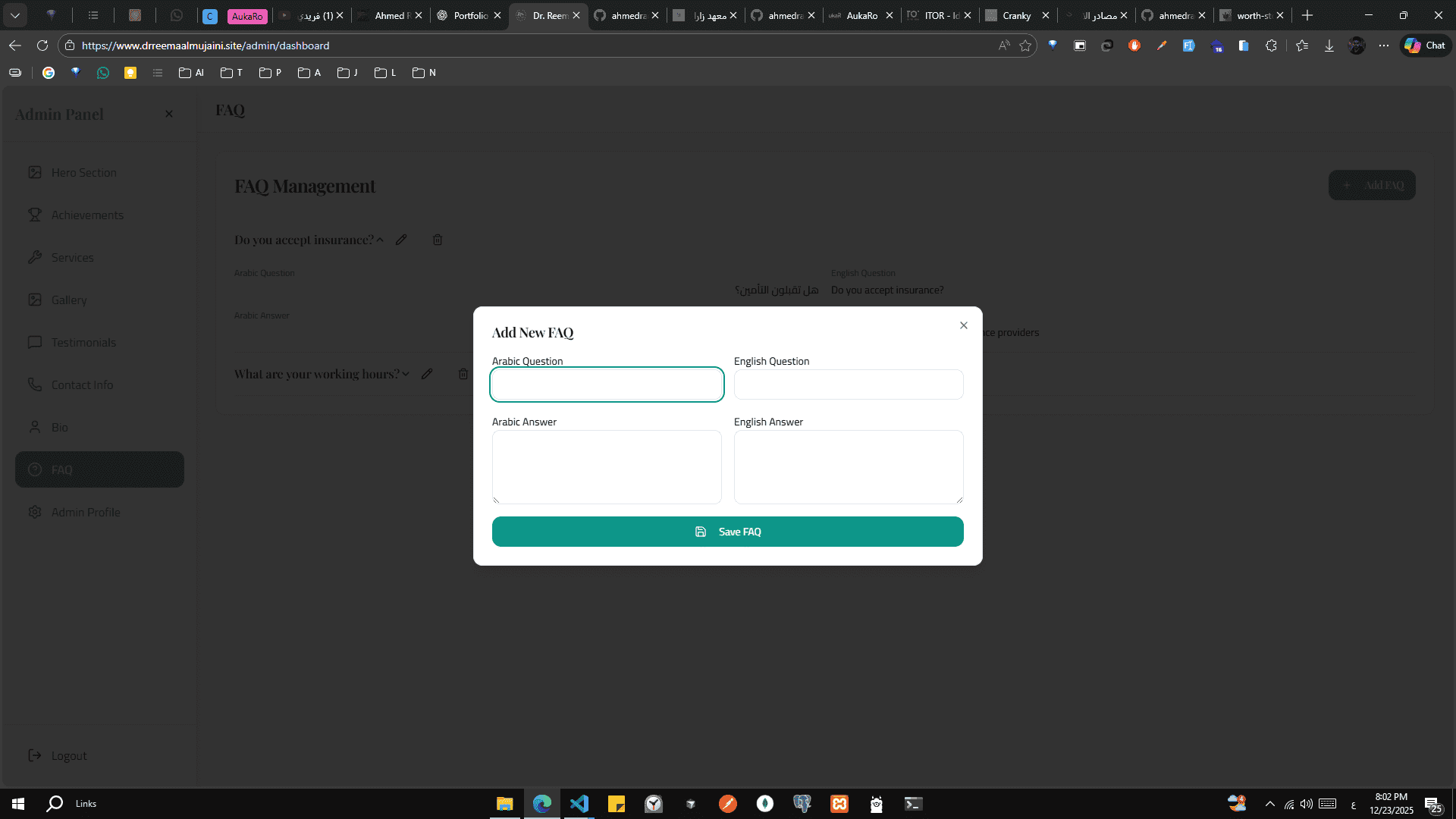Open Google bookmark icon
1456x819 pixels.
pos(49,73)
